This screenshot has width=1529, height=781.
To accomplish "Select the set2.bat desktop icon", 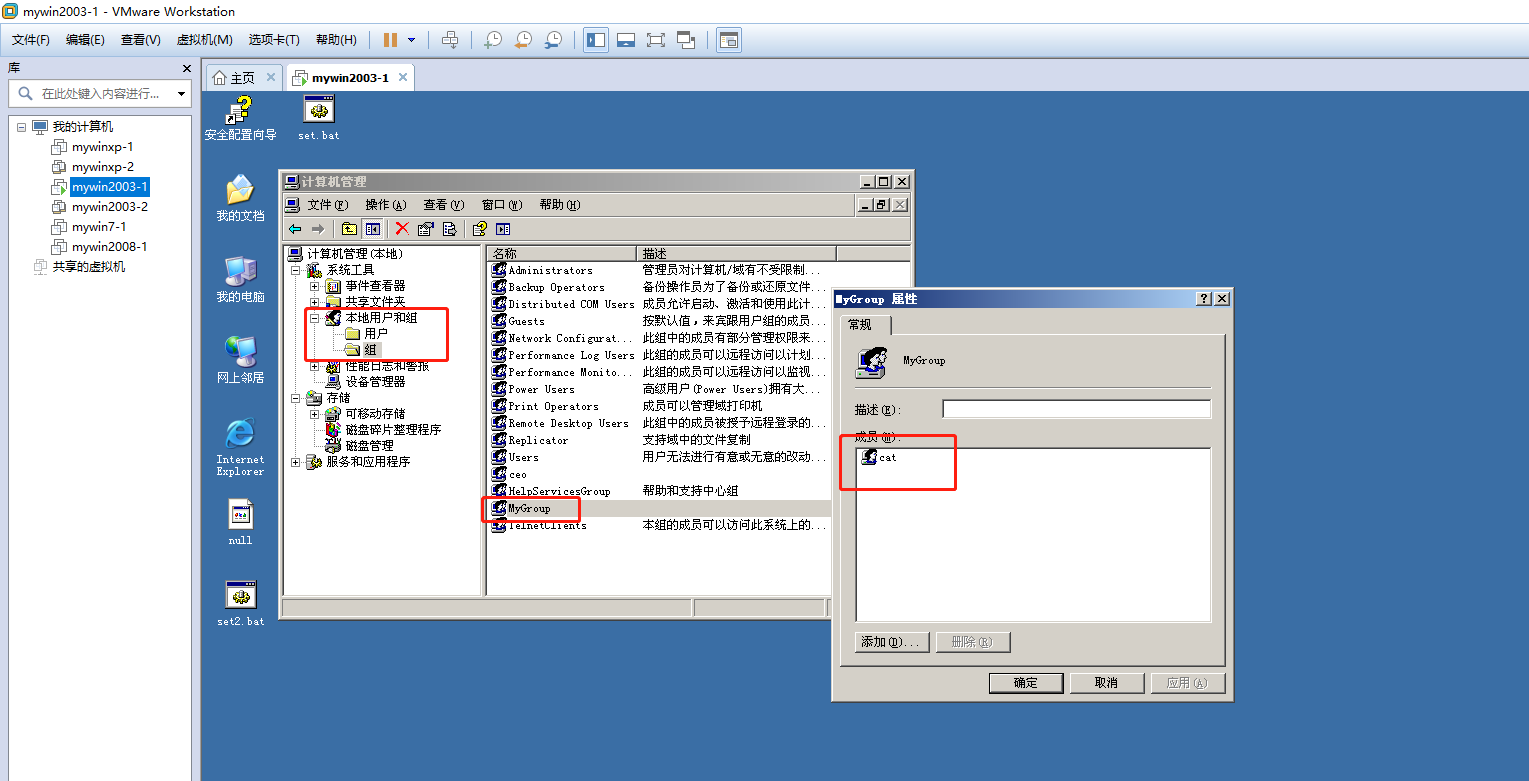I will (x=240, y=603).
